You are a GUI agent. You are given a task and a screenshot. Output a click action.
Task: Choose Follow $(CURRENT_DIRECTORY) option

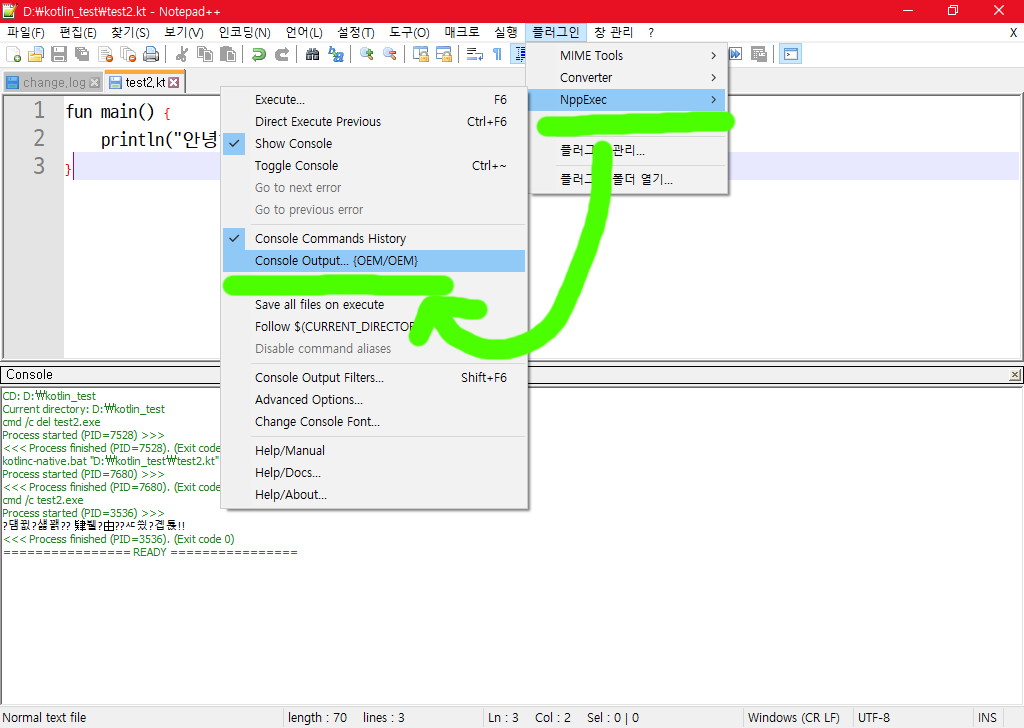coord(374,326)
